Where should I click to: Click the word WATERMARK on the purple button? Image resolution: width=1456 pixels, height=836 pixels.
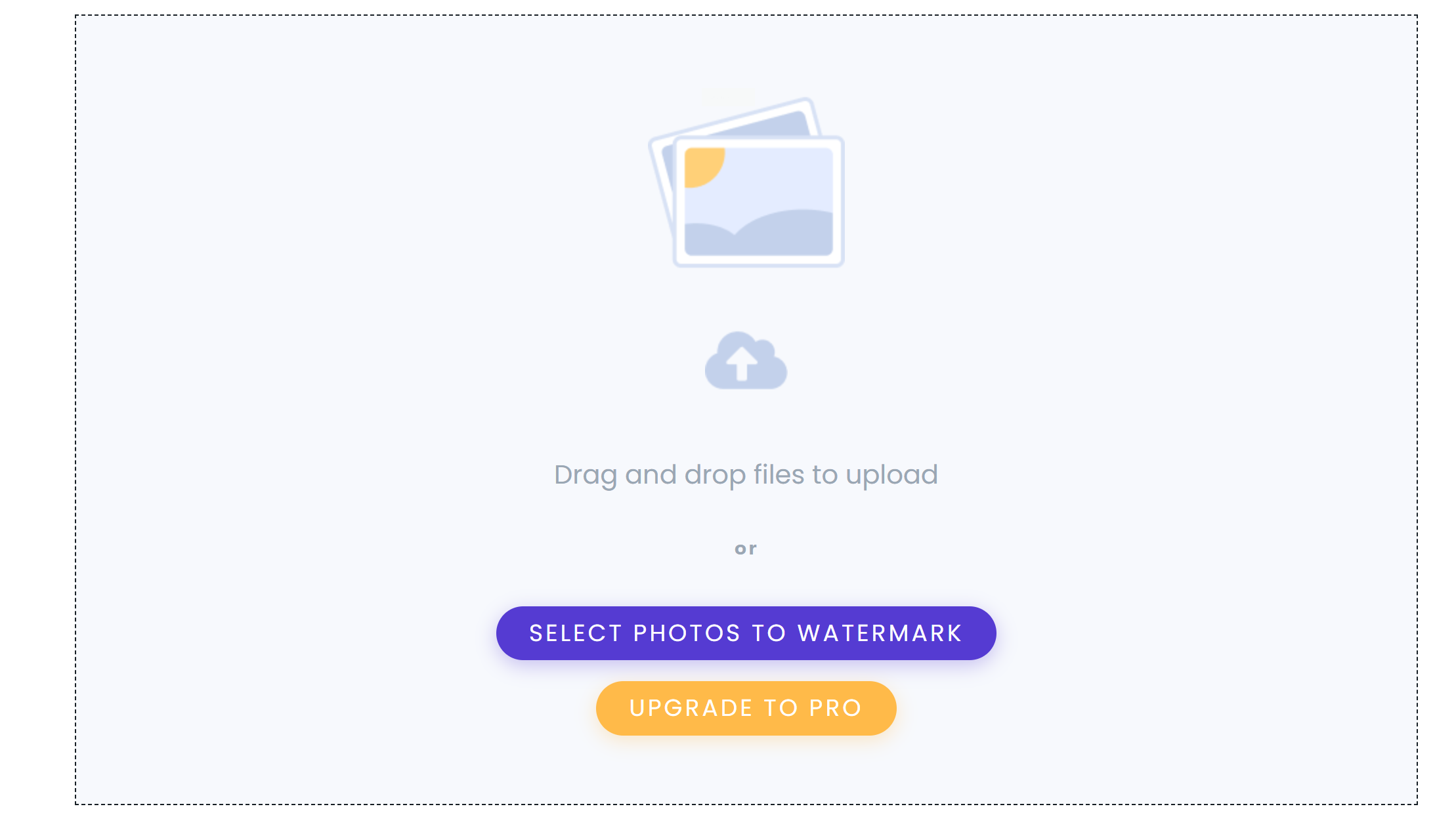[x=880, y=633]
